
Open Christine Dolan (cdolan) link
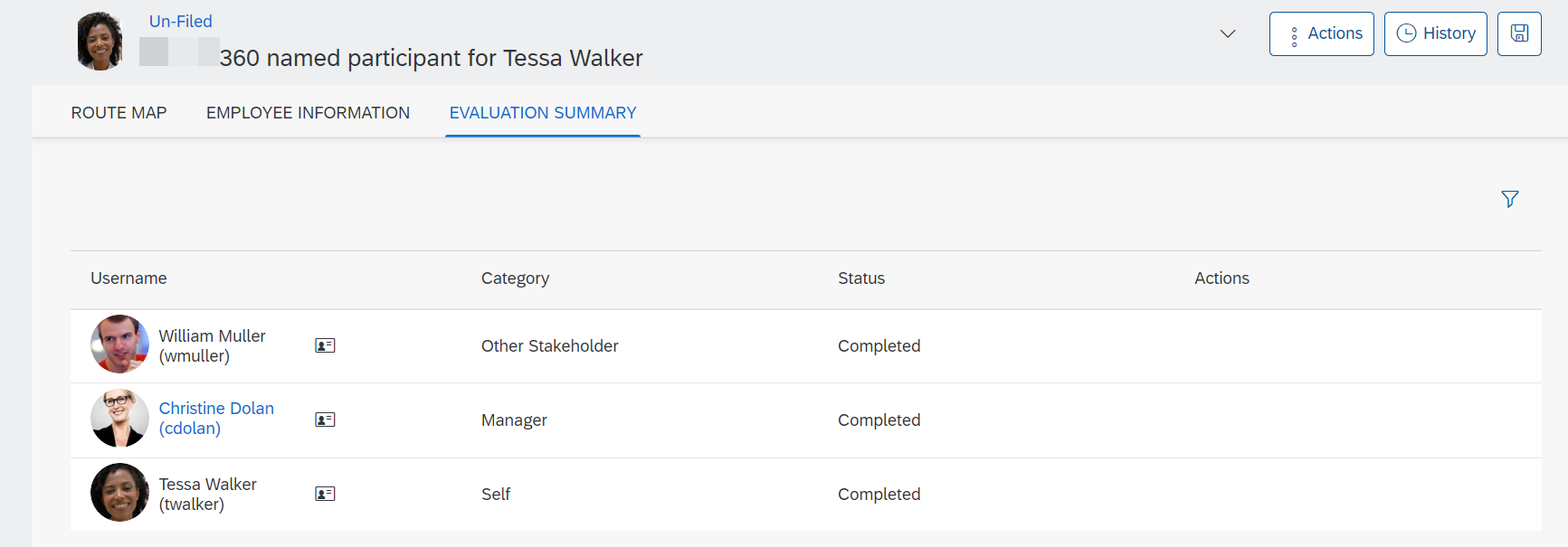click(x=216, y=418)
